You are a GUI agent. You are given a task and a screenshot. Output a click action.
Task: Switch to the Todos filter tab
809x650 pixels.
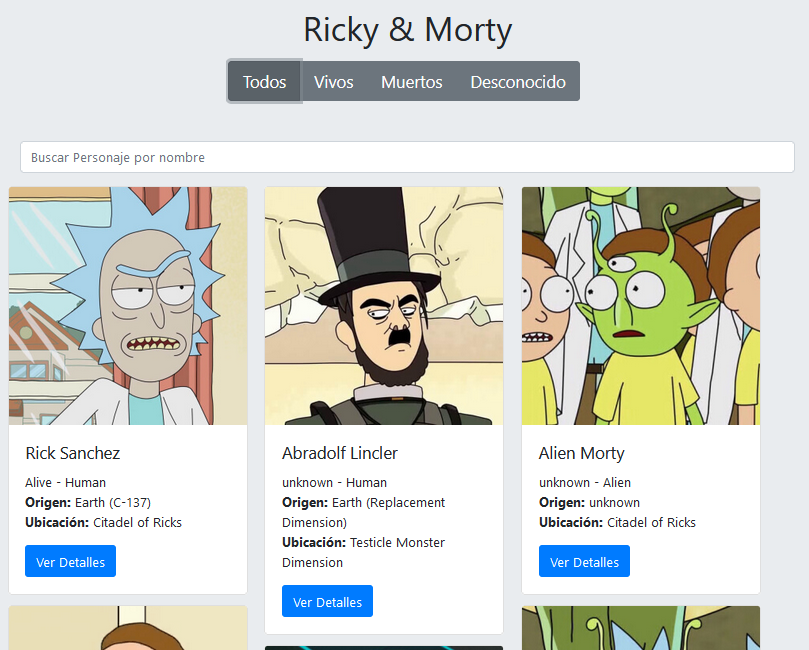point(263,81)
